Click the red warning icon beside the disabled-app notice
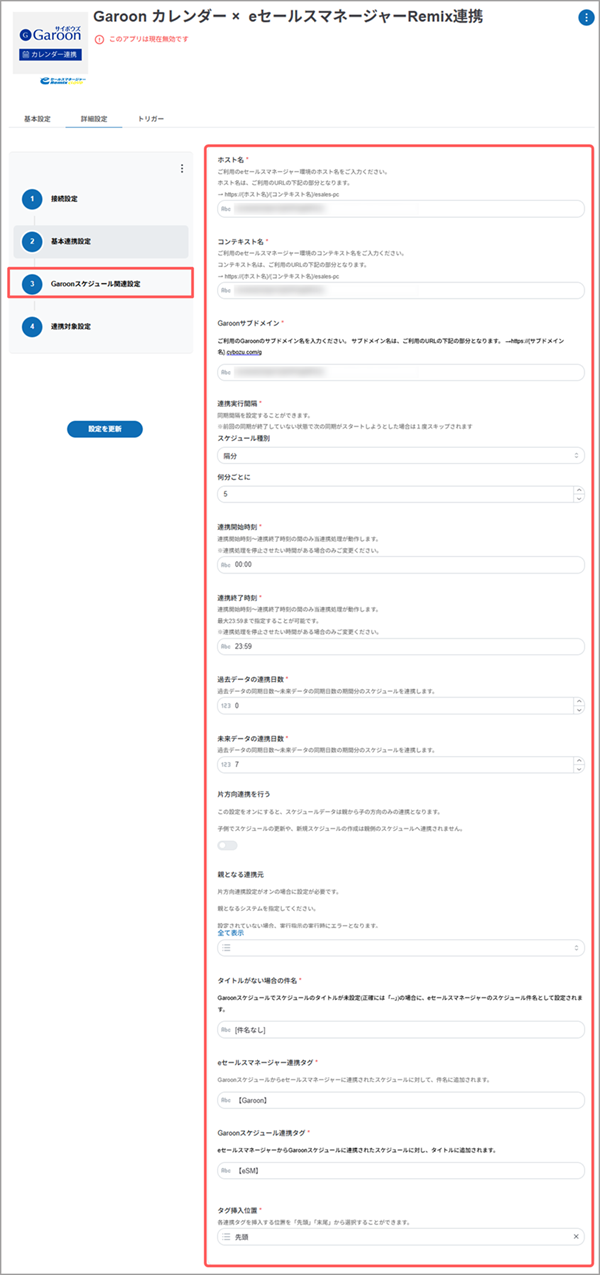 99,40
